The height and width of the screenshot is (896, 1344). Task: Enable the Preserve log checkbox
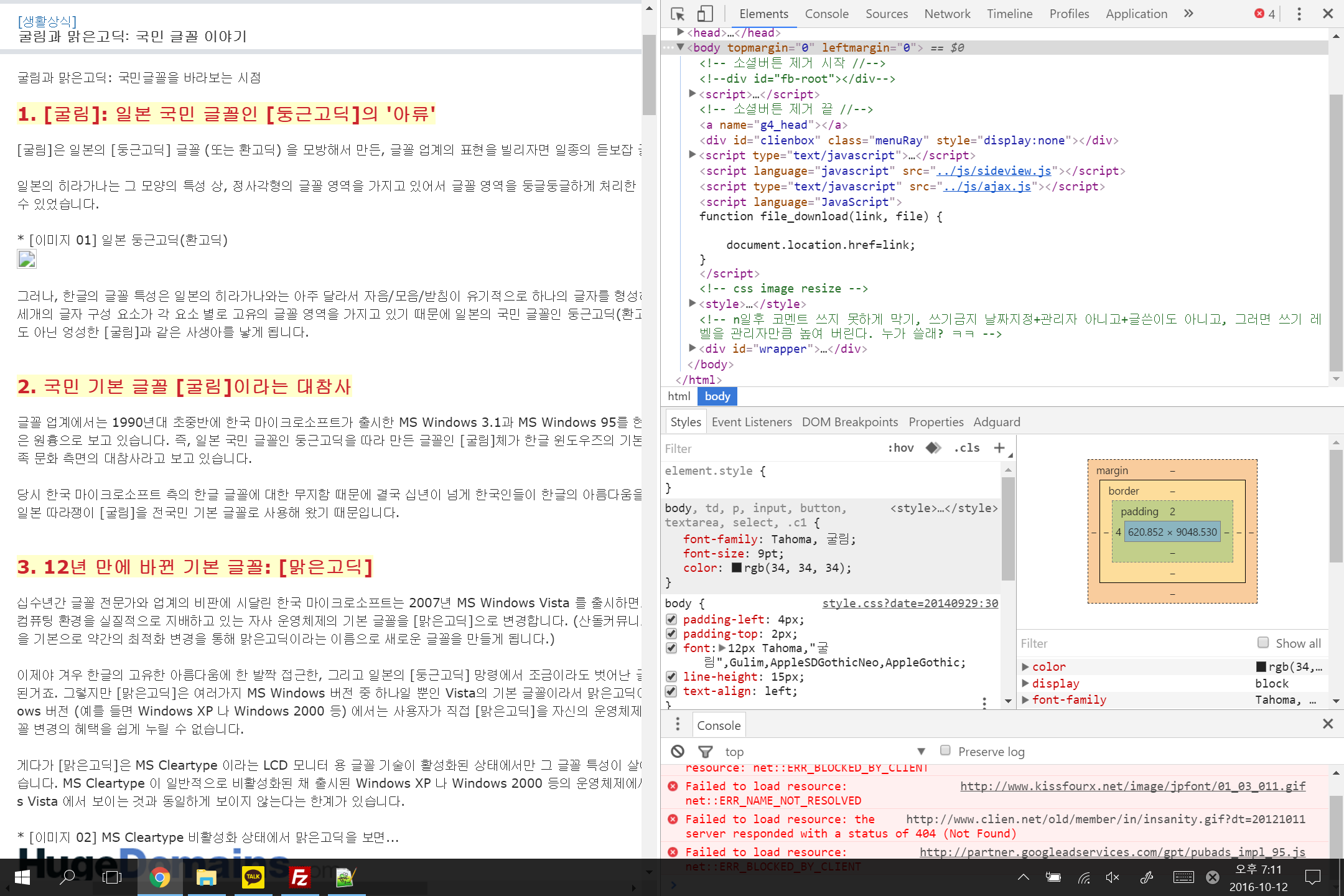pyautogui.click(x=945, y=750)
